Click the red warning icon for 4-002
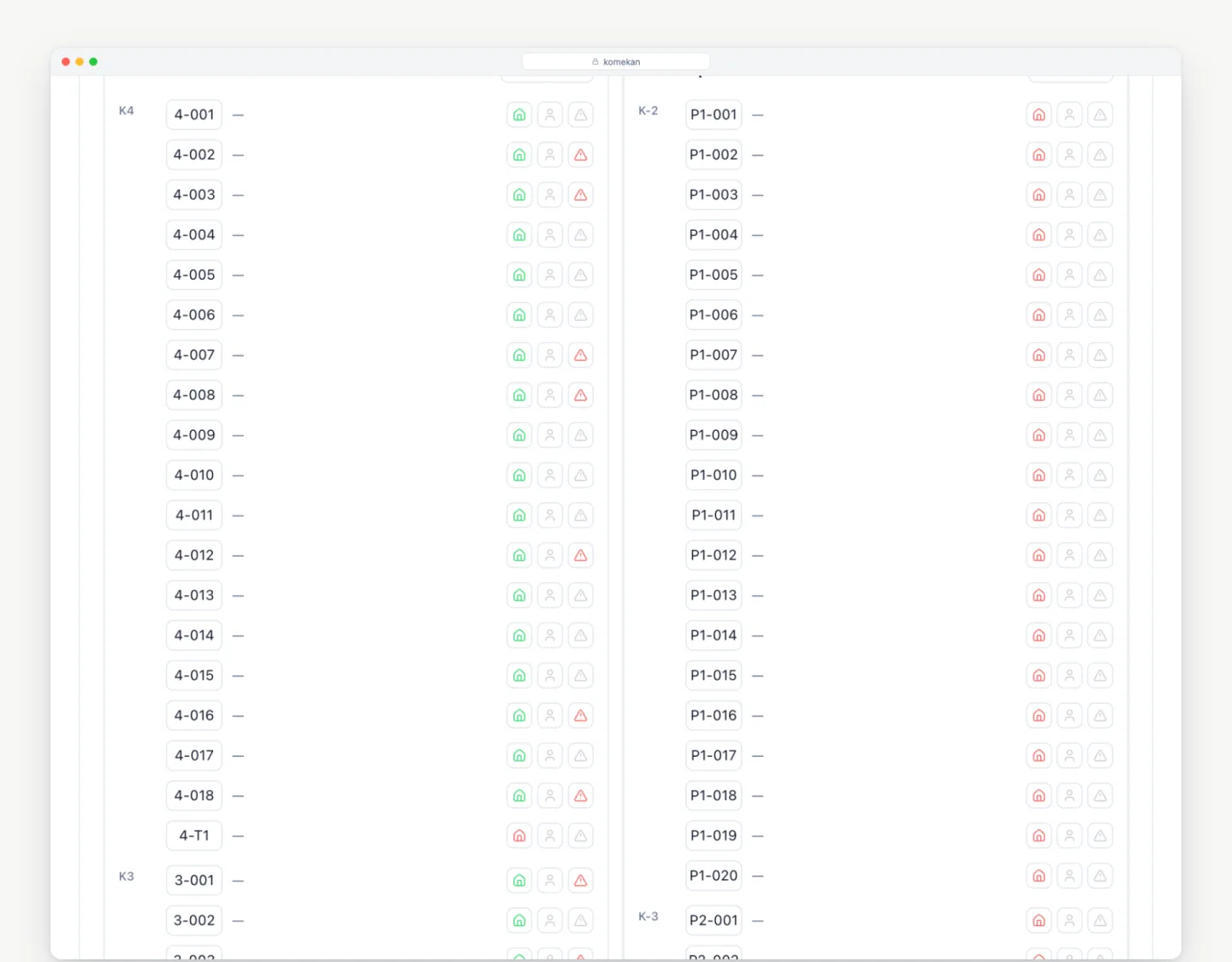Viewport: 1232px width, 962px height. point(581,155)
